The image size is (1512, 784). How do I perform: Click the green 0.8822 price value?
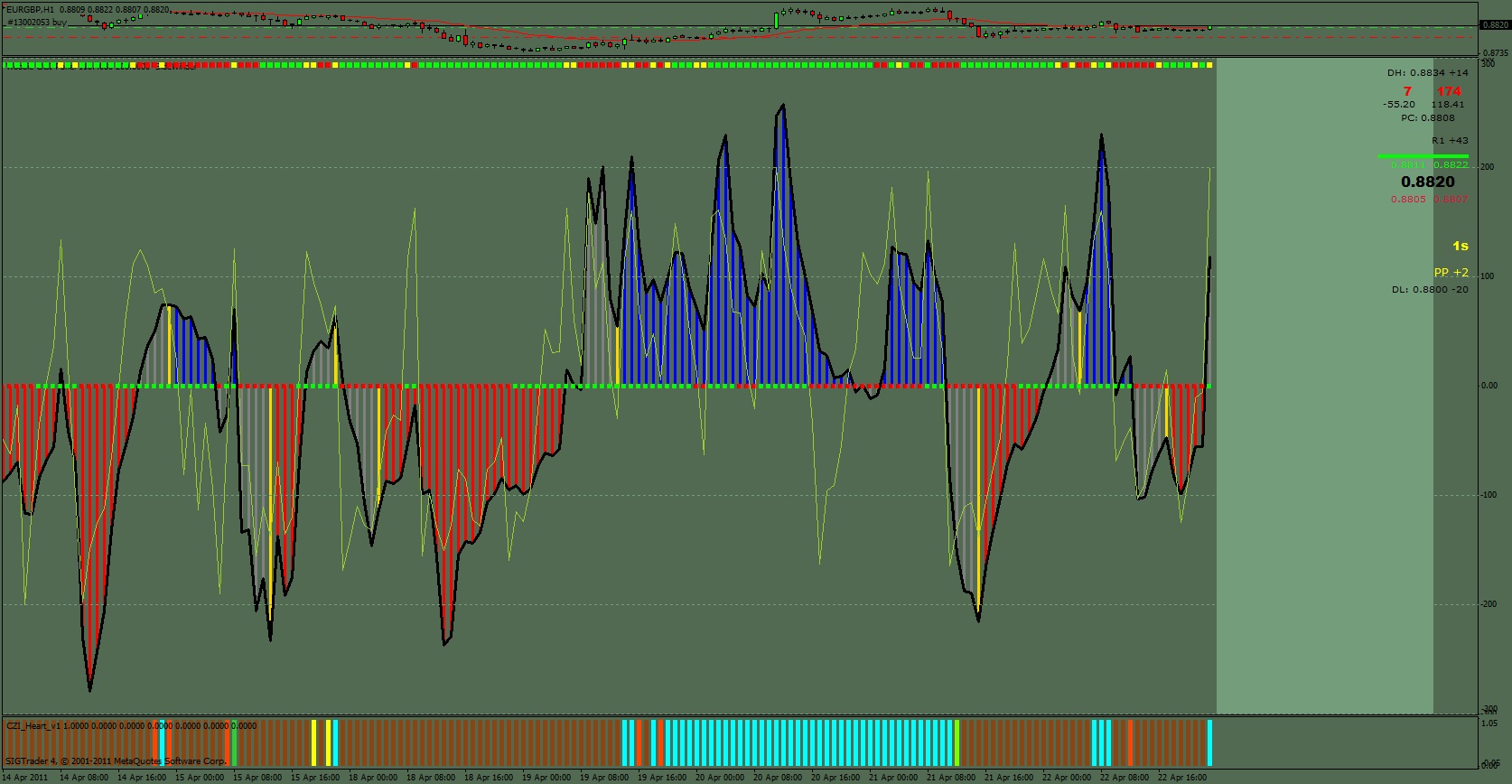(1451, 165)
